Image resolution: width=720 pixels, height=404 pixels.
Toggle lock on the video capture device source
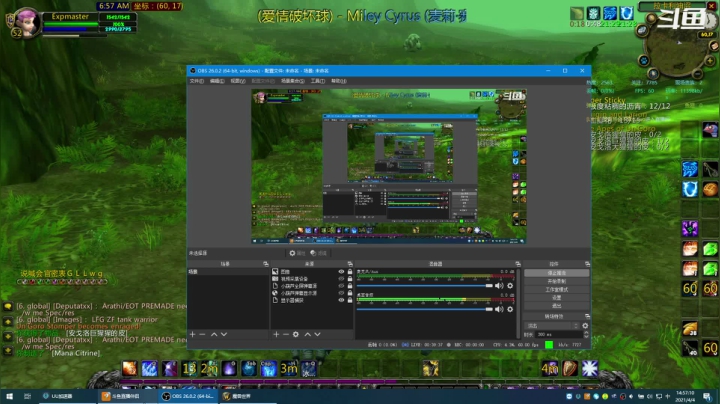pos(350,279)
